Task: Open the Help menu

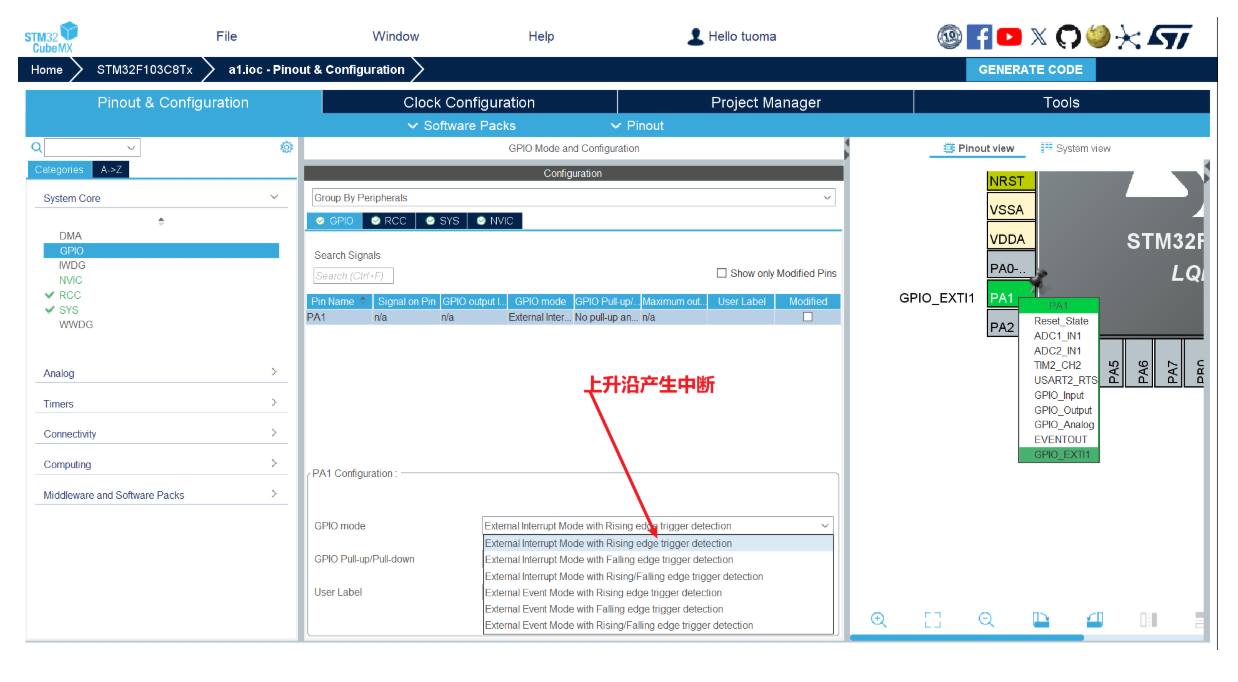Action: [541, 36]
